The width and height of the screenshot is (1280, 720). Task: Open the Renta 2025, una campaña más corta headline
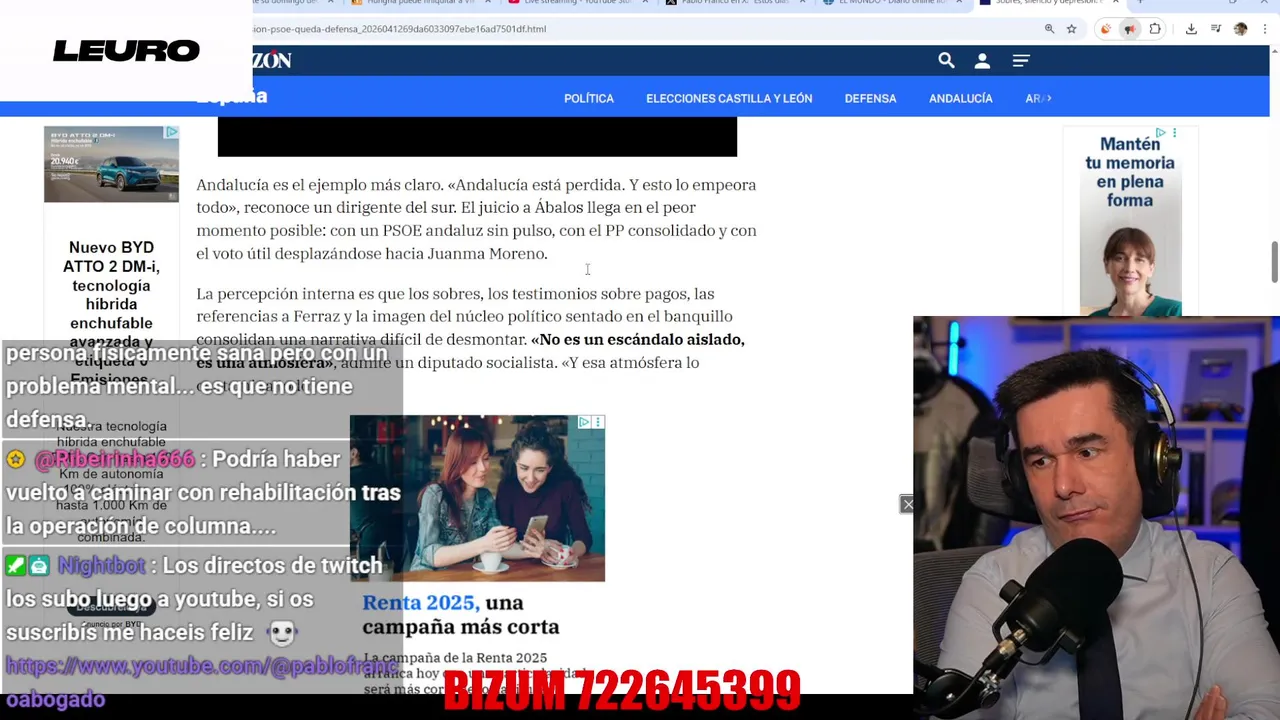tap(460, 615)
